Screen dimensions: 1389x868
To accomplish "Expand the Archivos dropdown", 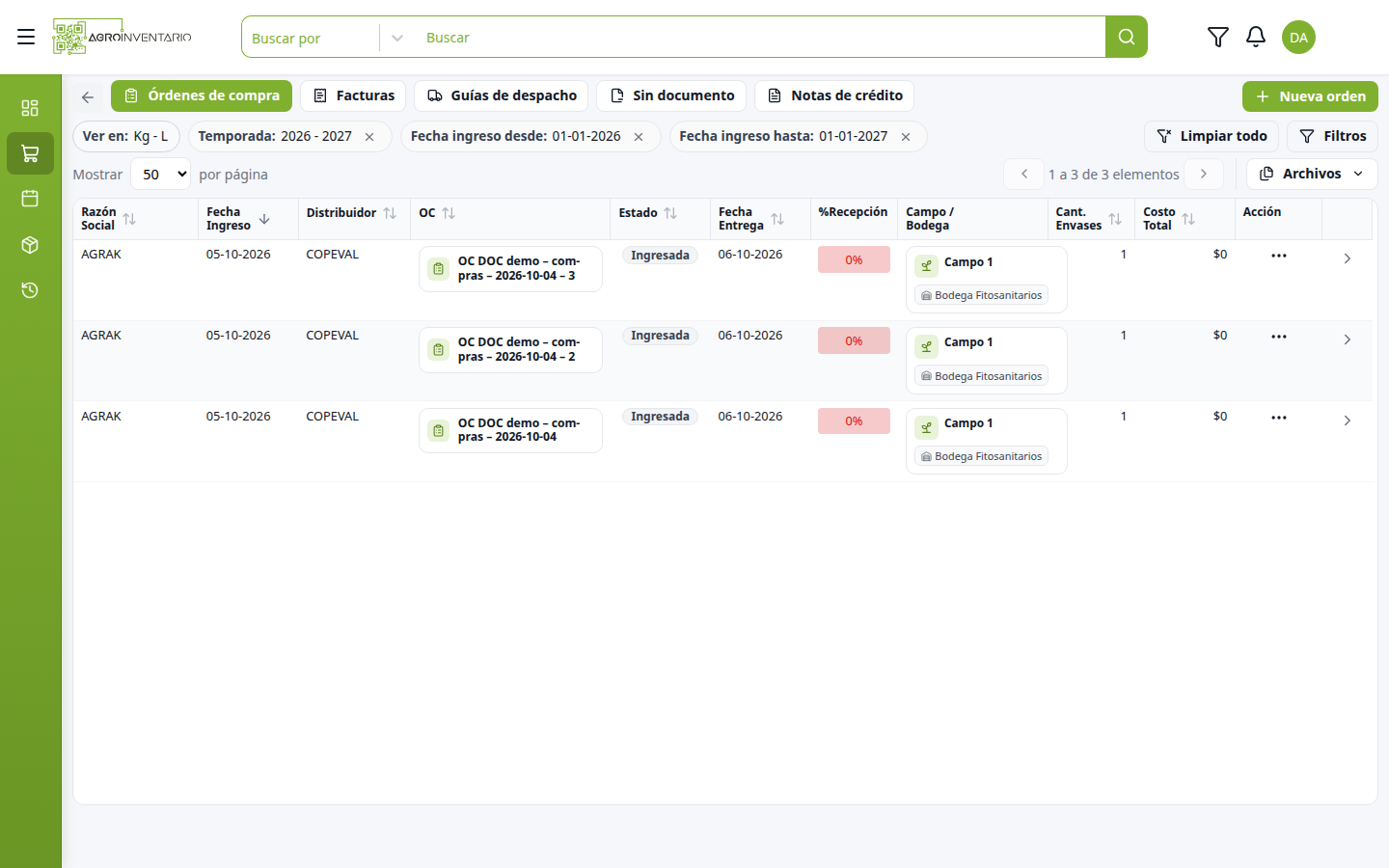I will coord(1312,174).
